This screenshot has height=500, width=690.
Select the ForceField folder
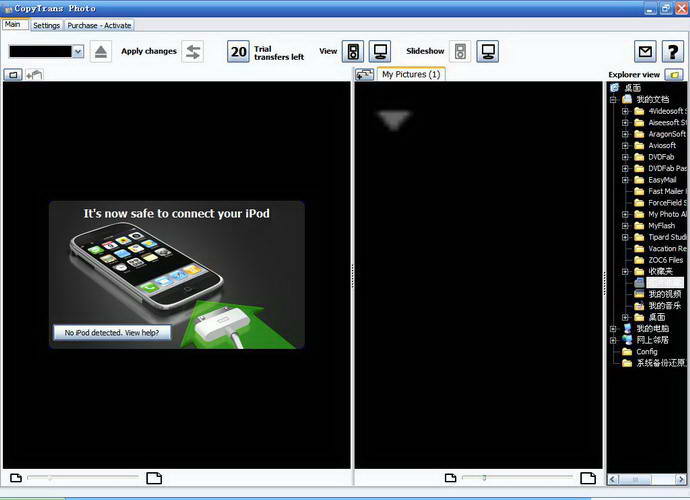[x=667, y=202]
